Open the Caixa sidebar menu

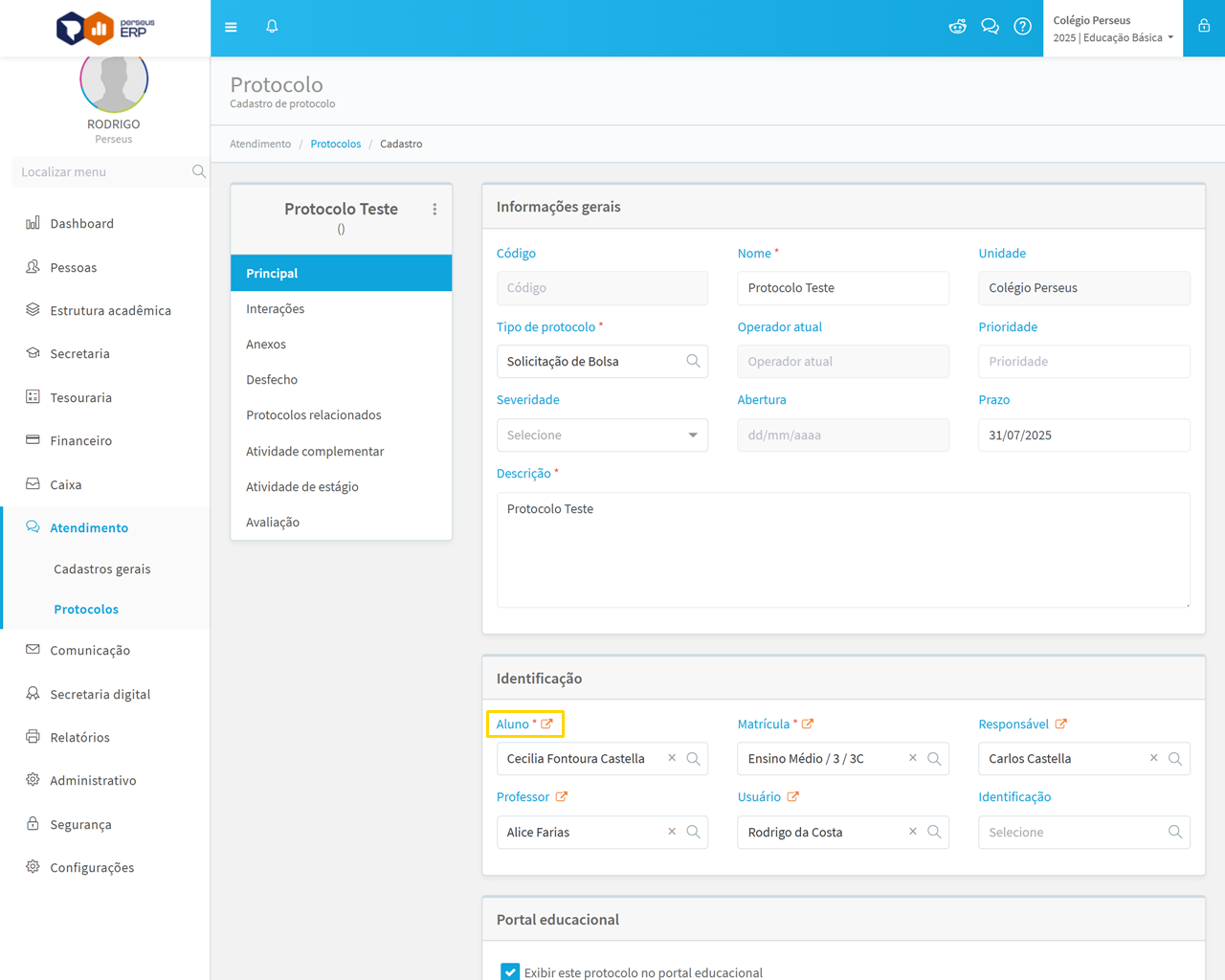(x=105, y=484)
